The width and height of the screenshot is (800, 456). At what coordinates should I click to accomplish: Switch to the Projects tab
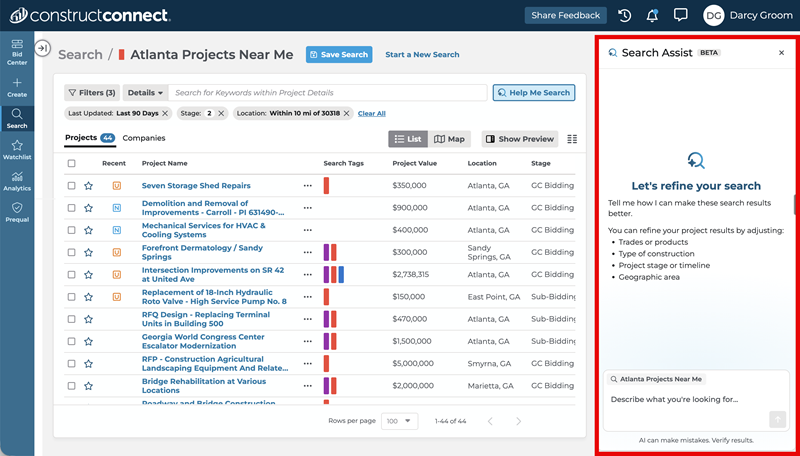coord(90,138)
